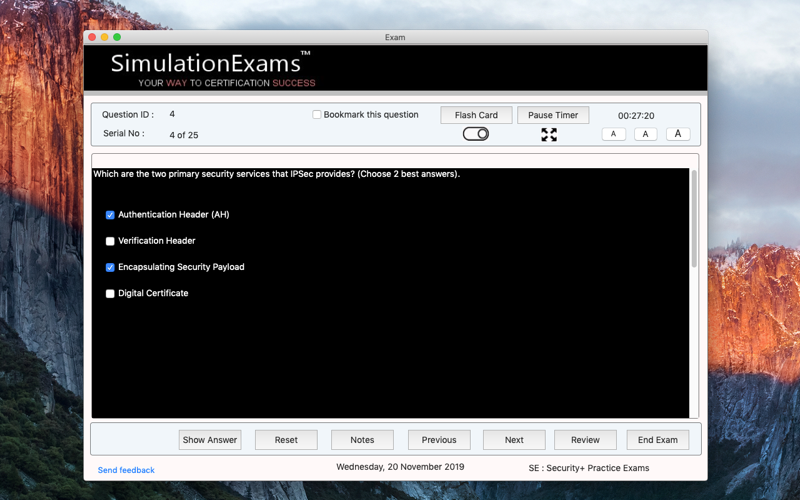Image resolution: width=800 pixels, height=500 pixels.
Task: Reveal the answer with Show Answer
Action: (210, 440)
